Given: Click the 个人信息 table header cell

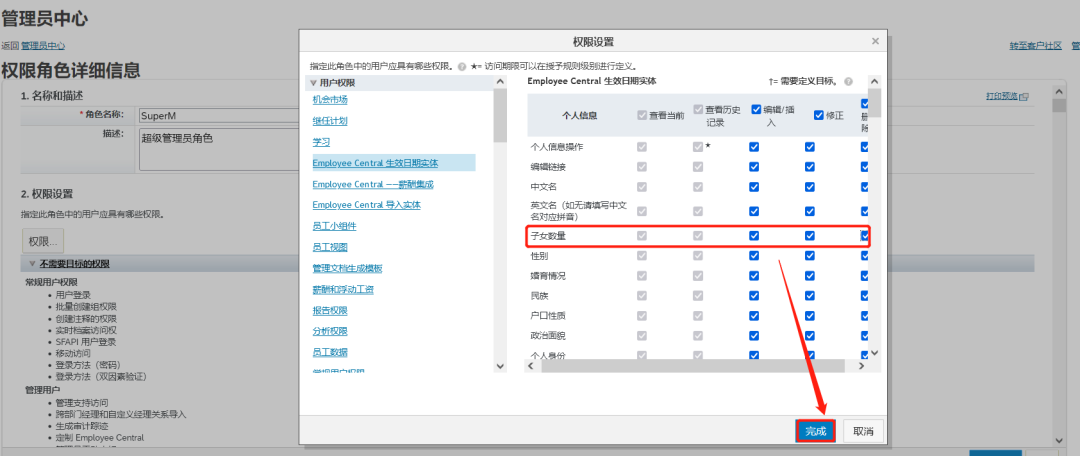Looking at the screenshot, I should pyautogui.click(x=579, y=115).
